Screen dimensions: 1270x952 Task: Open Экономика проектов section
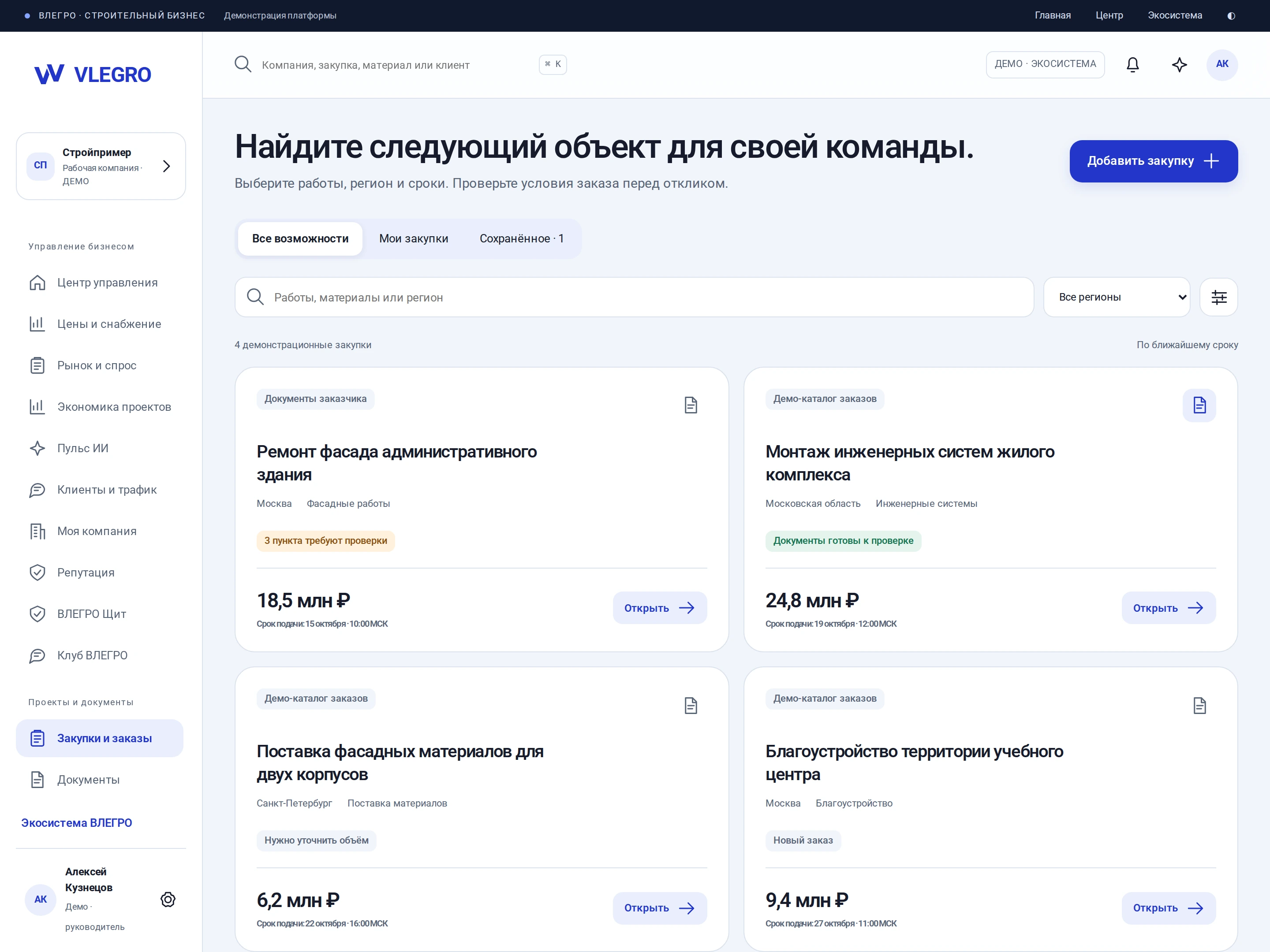pos(100,407)
